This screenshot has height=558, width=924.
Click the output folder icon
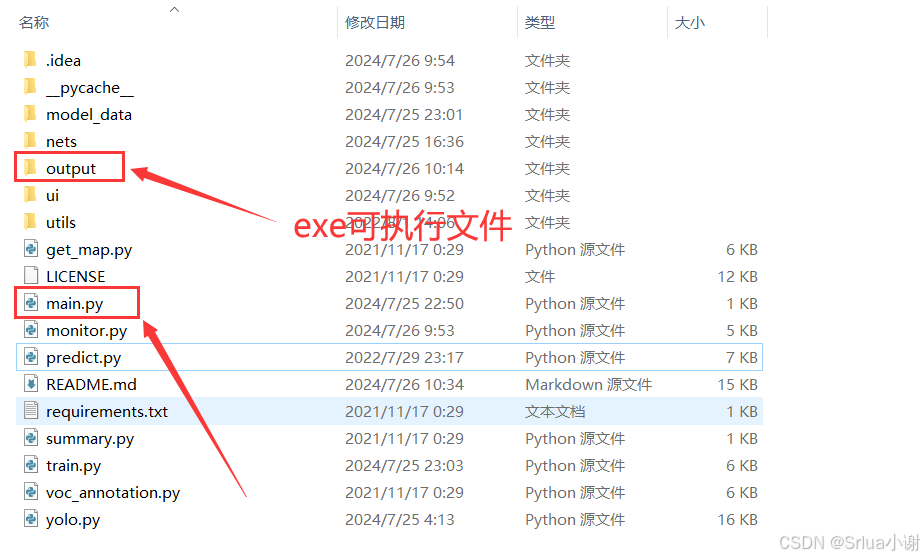pos(31,168)
